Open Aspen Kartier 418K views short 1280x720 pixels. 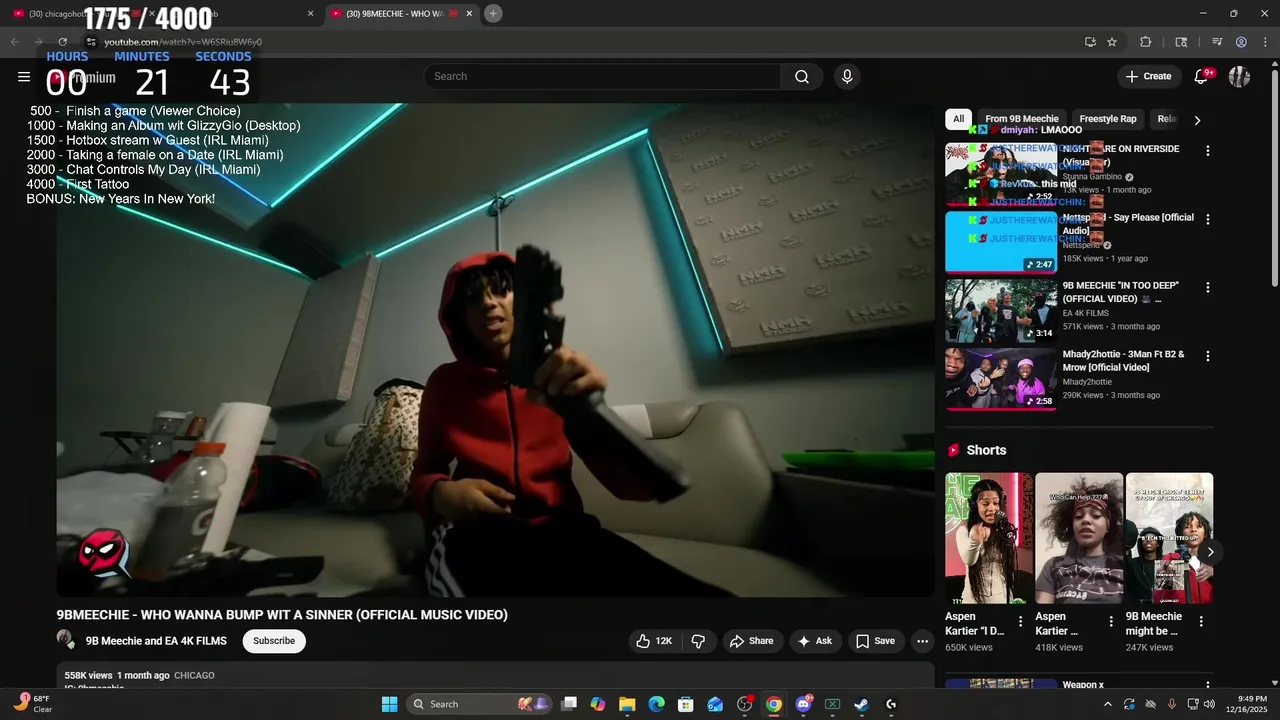tap(1079, 538)
